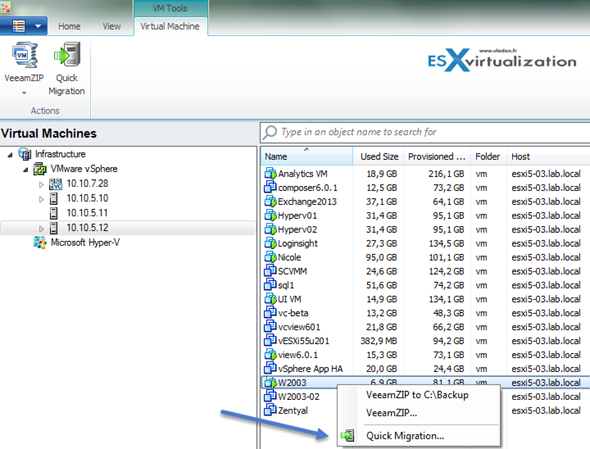The image size is (590, 449).
Task: Click the W2003-02 VM icon
Action: tap(270, 396)
